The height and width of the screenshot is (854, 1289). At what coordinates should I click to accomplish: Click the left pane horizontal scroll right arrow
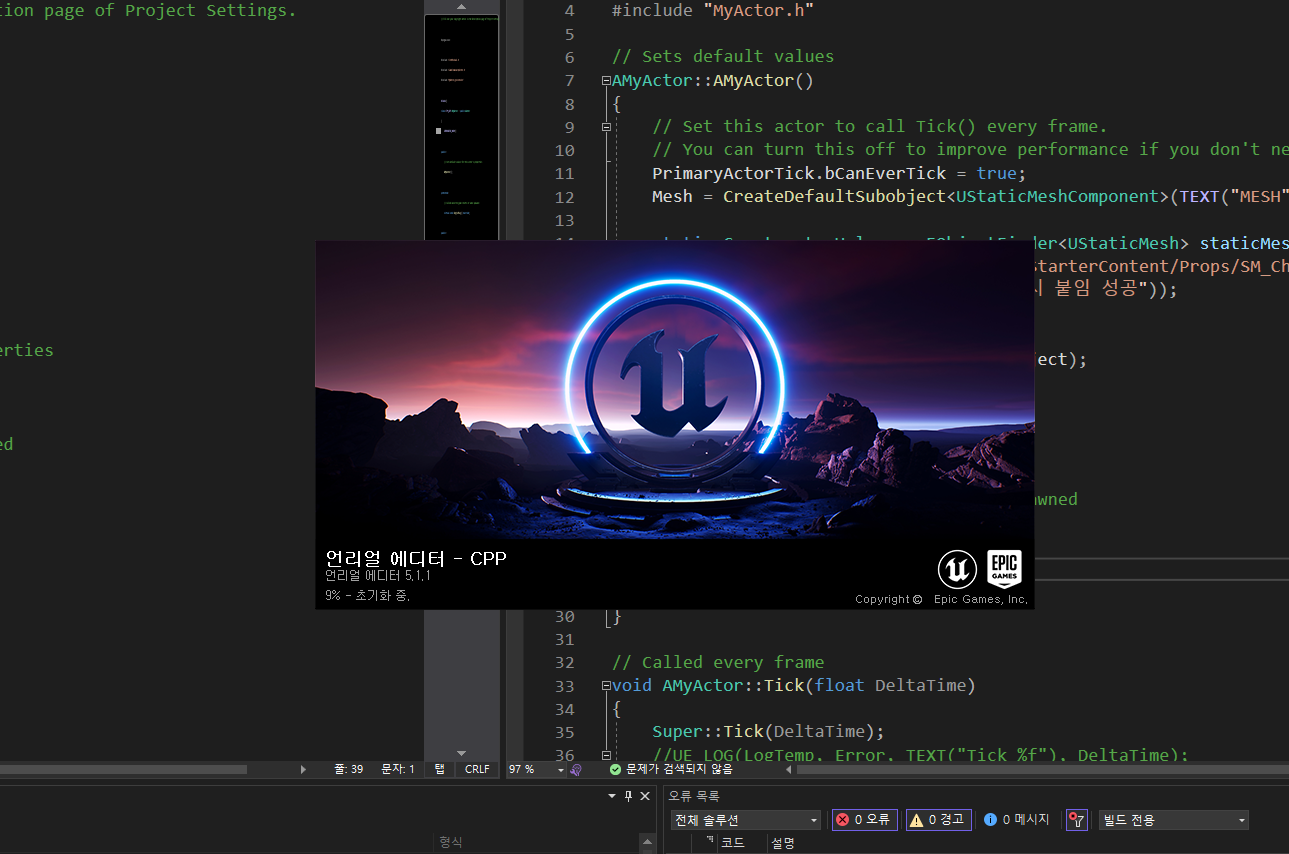304,770
